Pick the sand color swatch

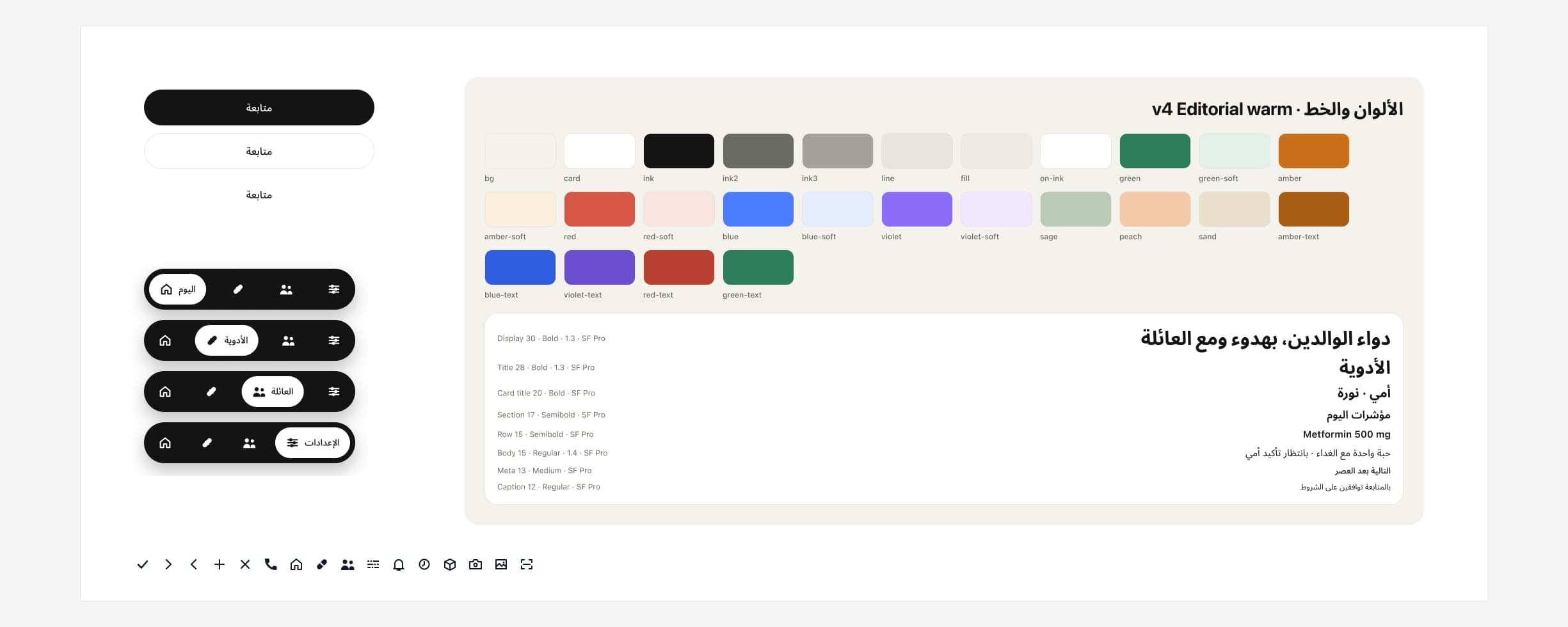(1235, 209)
